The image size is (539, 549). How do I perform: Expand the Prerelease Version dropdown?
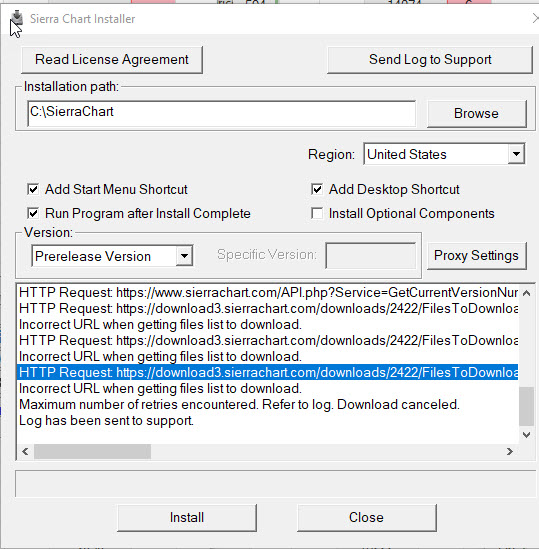(x=112, y=256)
